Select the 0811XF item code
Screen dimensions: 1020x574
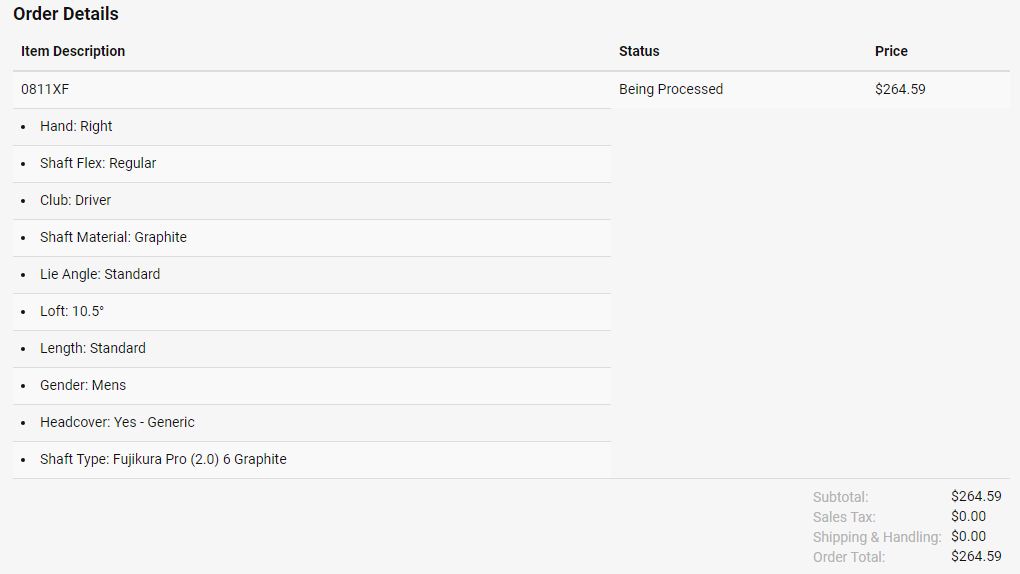click(45, 89)
